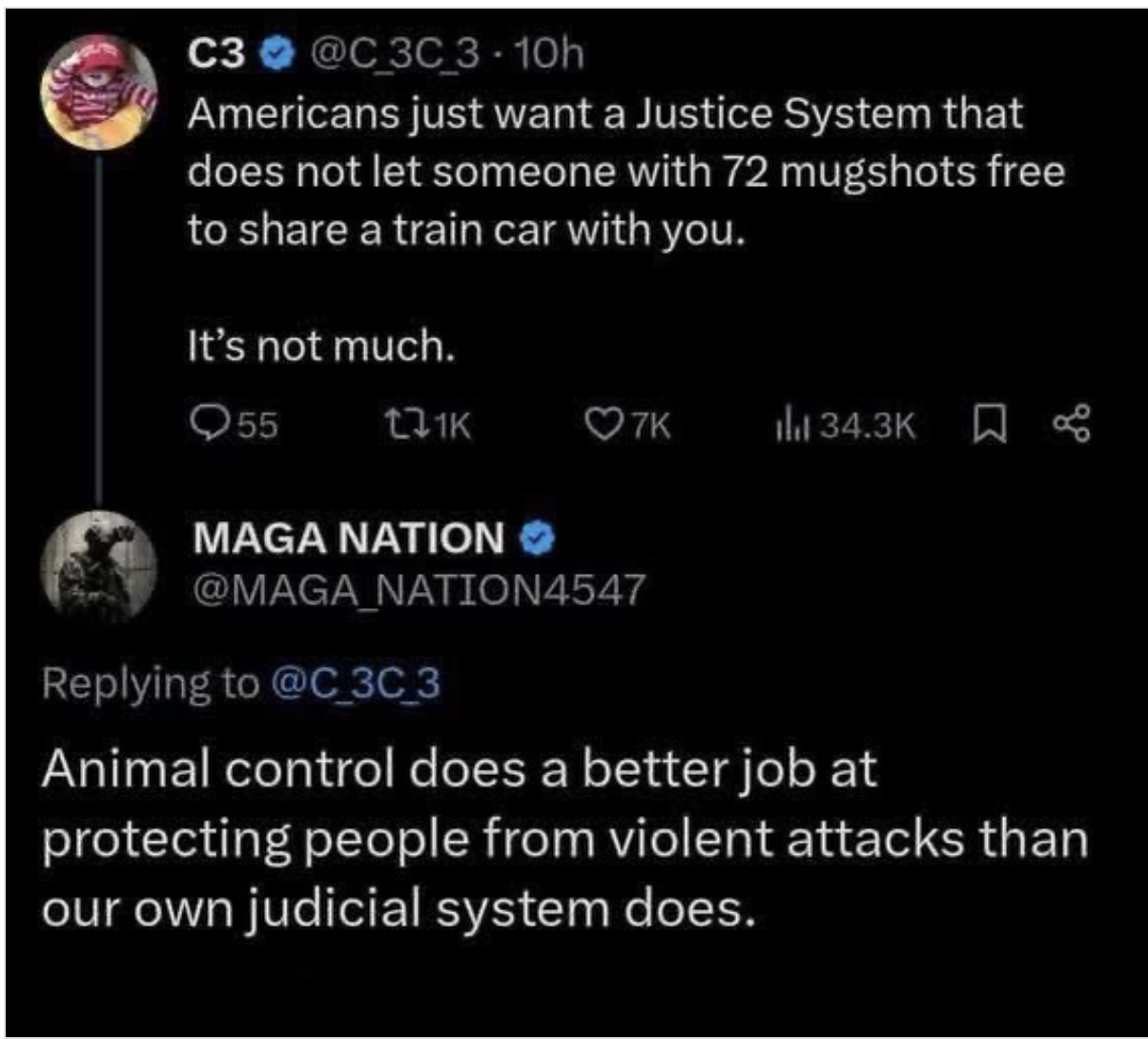Click the MAGA NATION display name
Viewport: 1148px width, 1039px height.
click(348, 539)
